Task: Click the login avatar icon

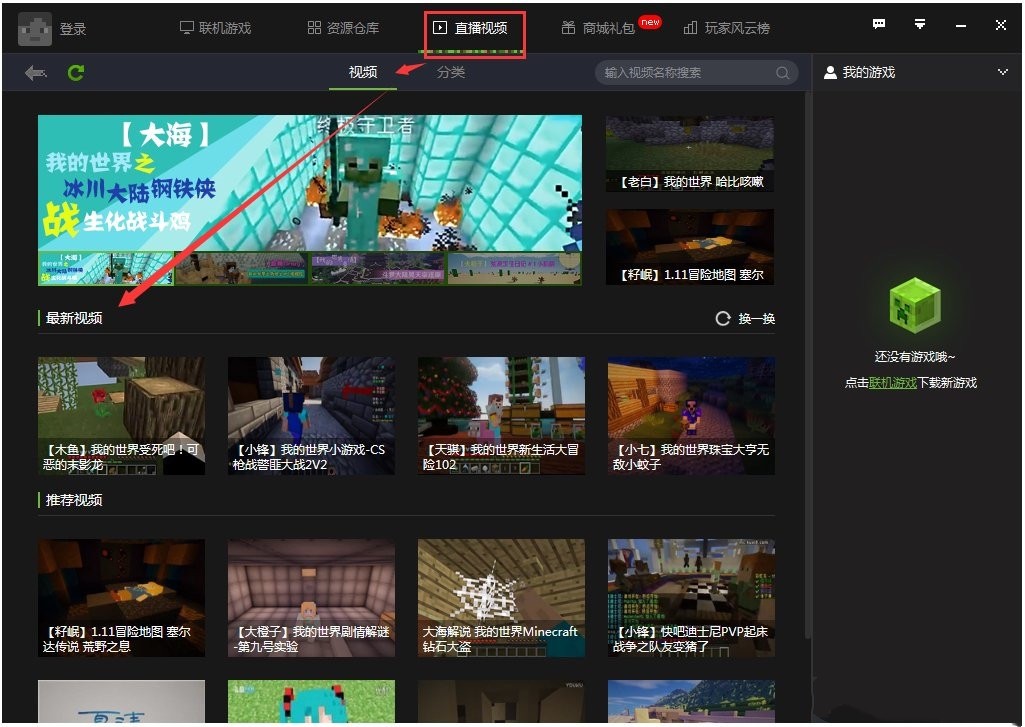Action: point(35,28)
